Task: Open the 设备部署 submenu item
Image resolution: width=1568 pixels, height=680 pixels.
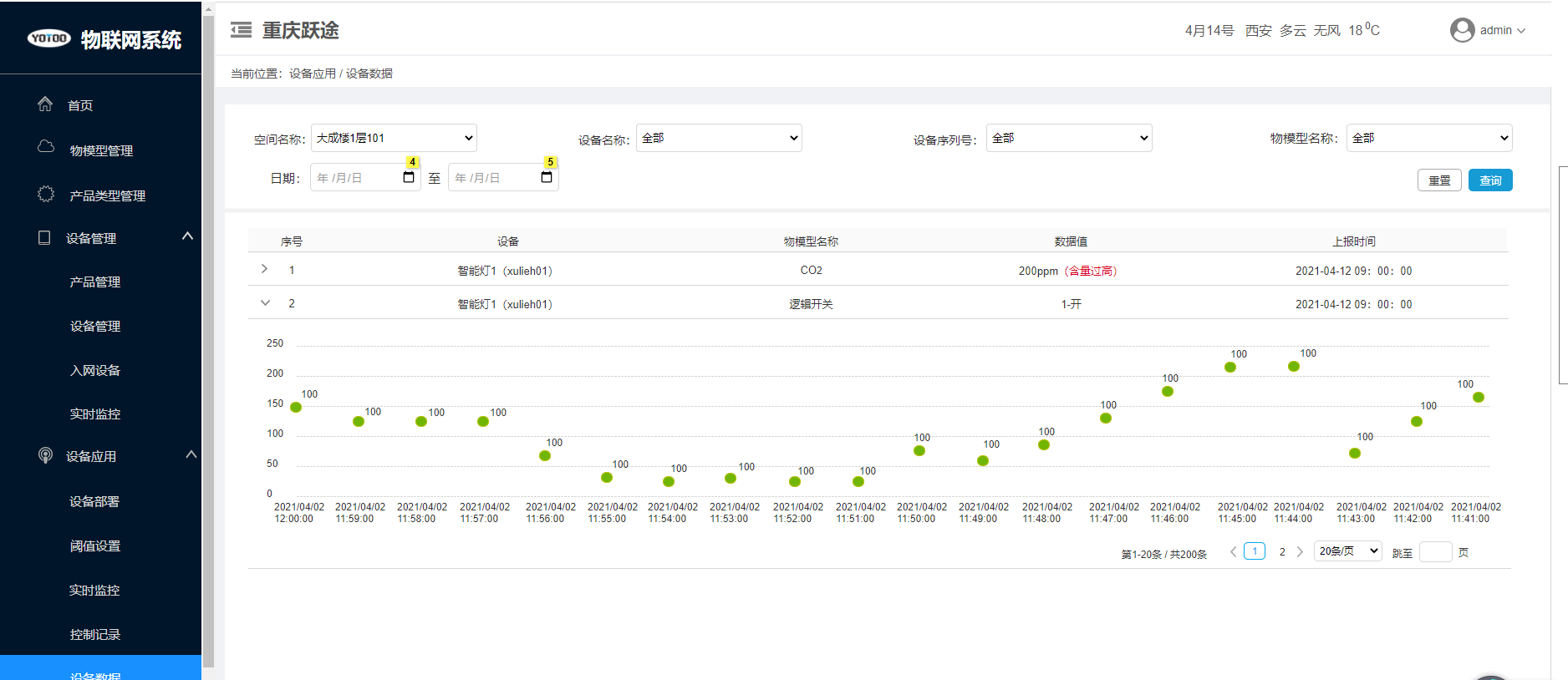Action: (x=94, y=501)
